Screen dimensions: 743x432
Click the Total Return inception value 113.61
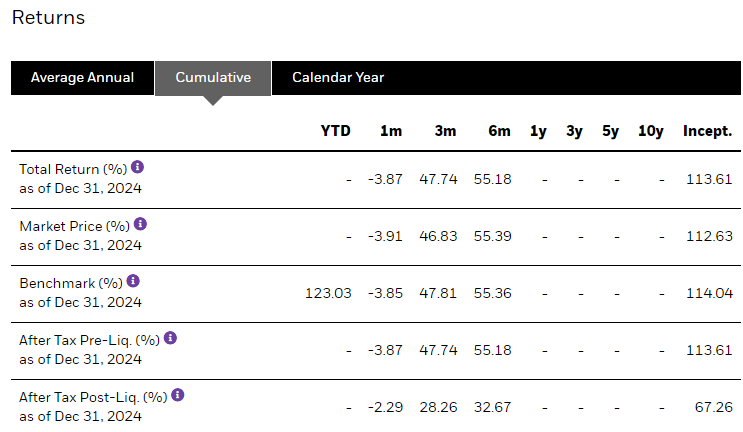[x=709, y=179]
